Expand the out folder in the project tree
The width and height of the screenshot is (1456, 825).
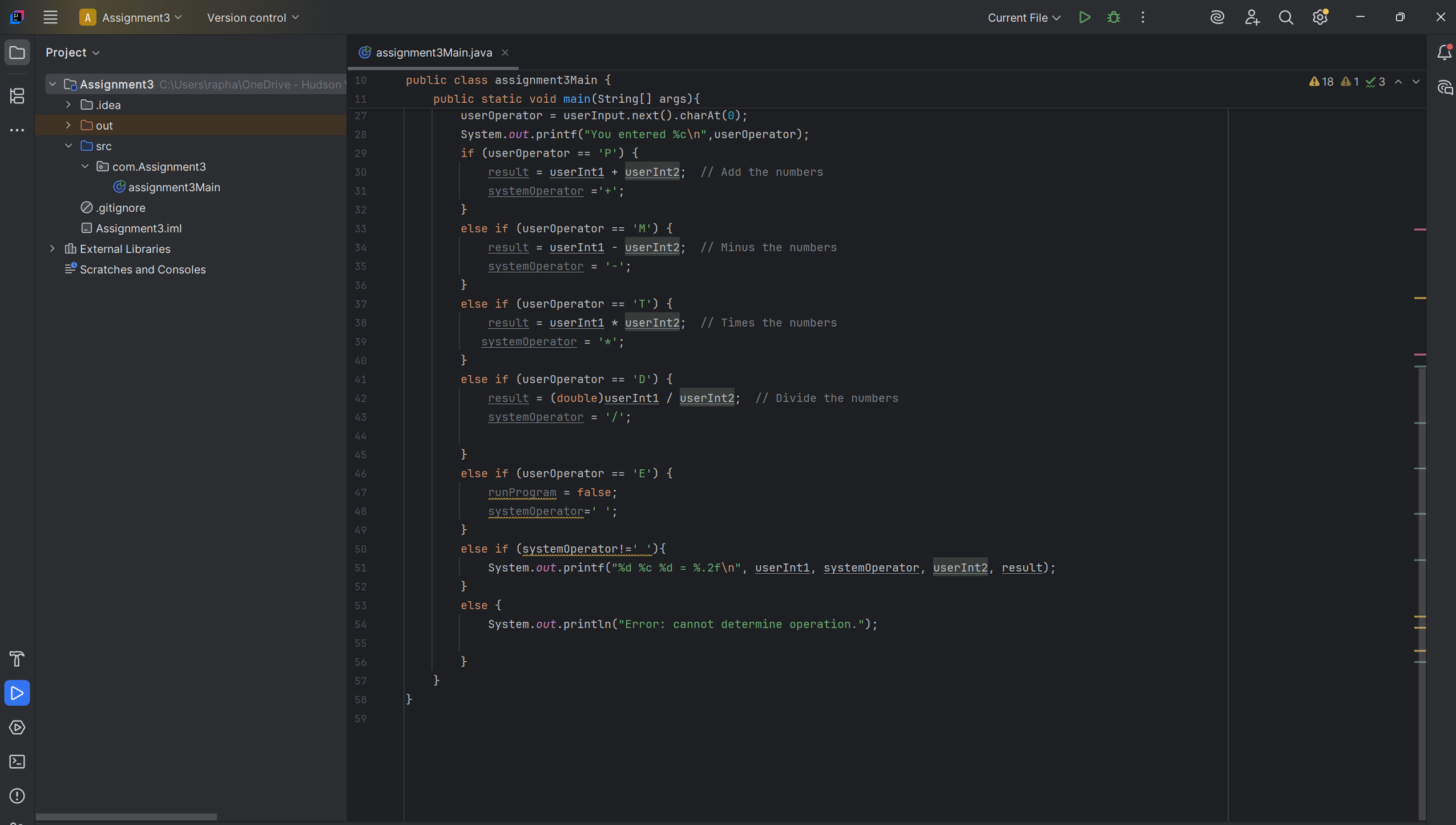(68, 126)
